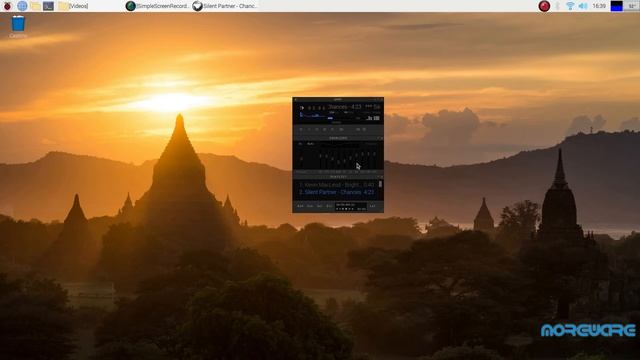The width and height of the screenshot is (640, 360).
Task: Toggle the playlist window PL button
Action: pyautogui.click(x=377, y=118)
